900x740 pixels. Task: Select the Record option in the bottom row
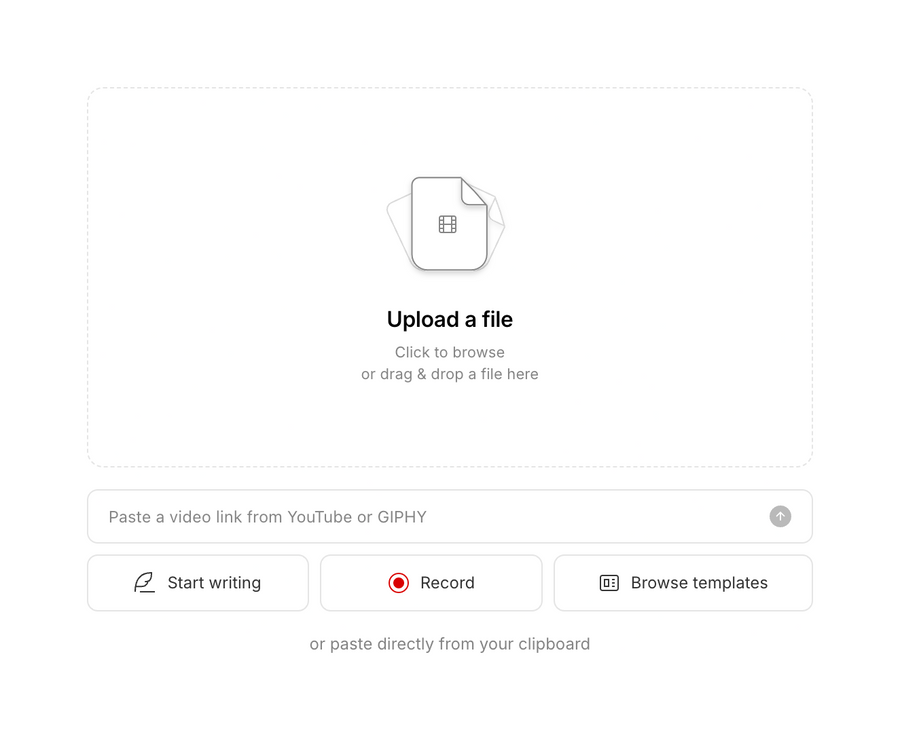[x=431, y=582]
